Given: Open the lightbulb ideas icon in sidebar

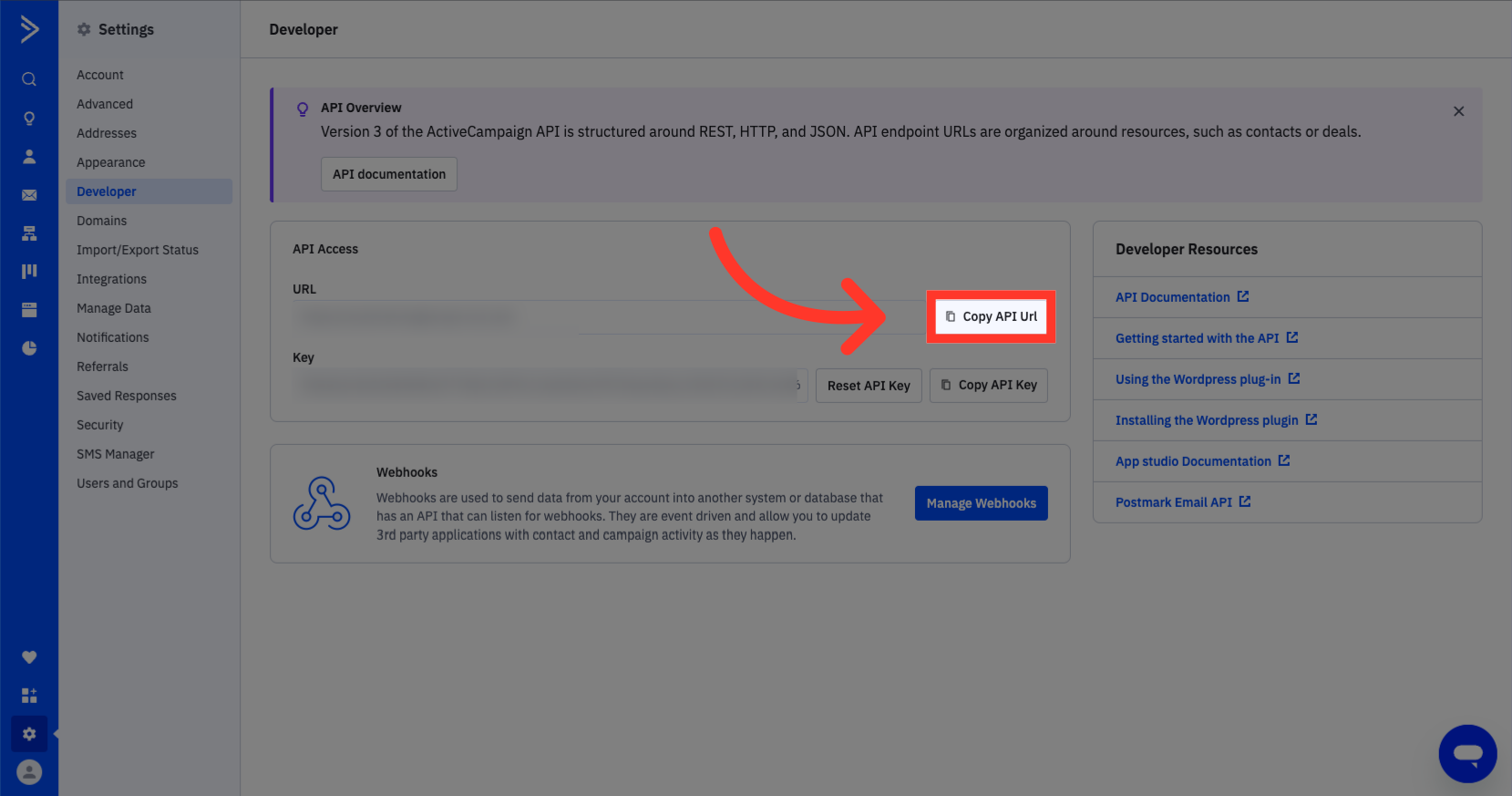Looking at the screenshot, I should tap(29, 119).
